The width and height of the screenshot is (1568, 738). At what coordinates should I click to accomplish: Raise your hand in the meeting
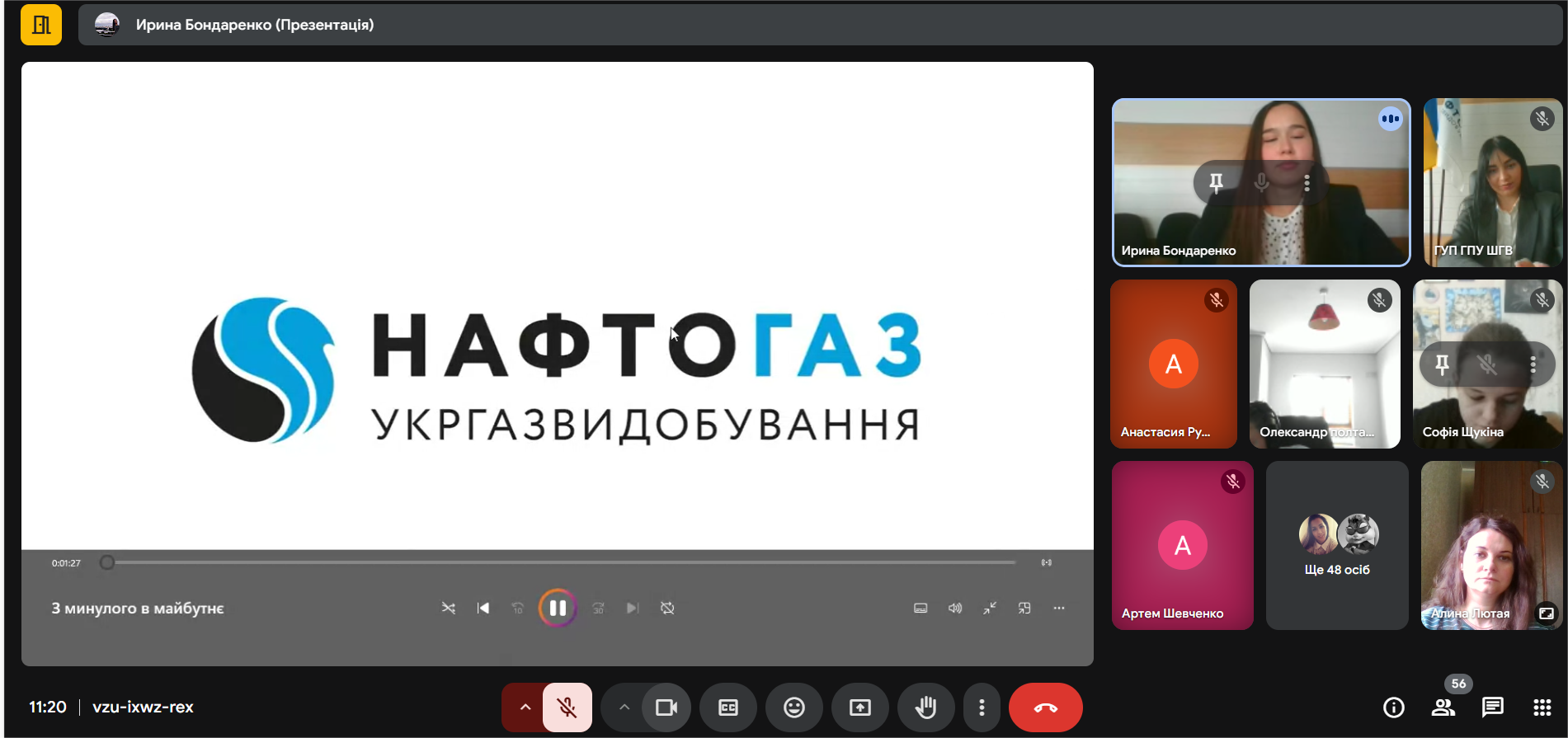click(x=926, y=707)
